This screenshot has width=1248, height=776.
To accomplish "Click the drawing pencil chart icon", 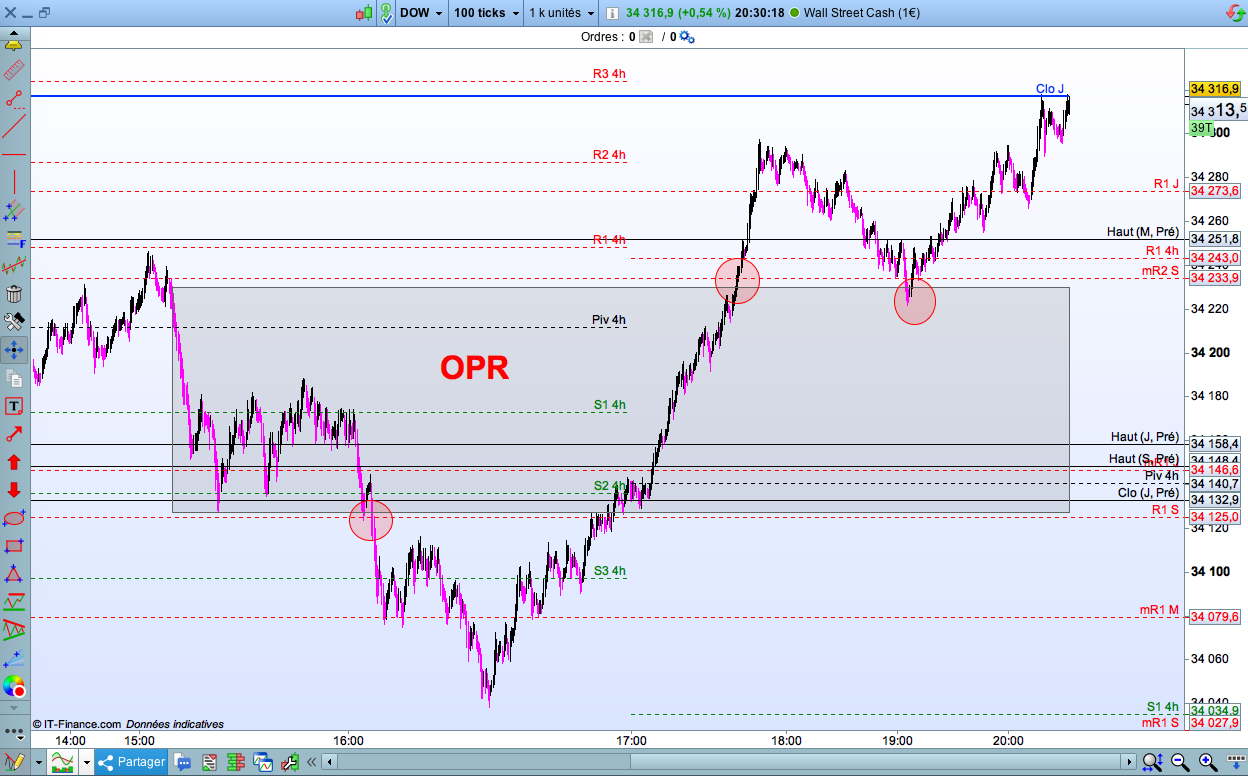I will [14, 762].
